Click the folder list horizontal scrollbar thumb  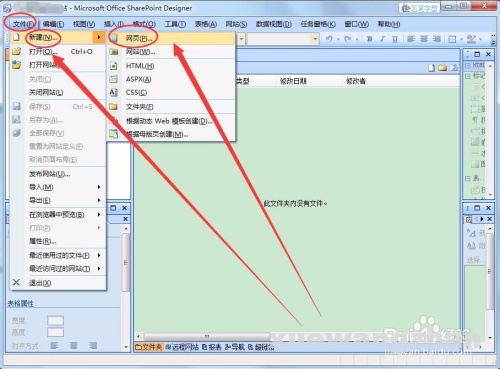click(x=207, y=336)
